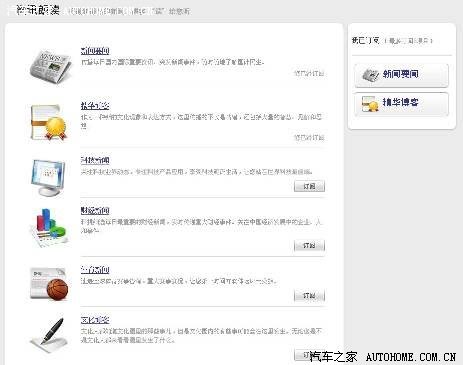Image resolution: width=463 pixels, height=365 pixels.
Task: Subscribe with the 订阅 button in the technology news row
Action: point(309,186)
